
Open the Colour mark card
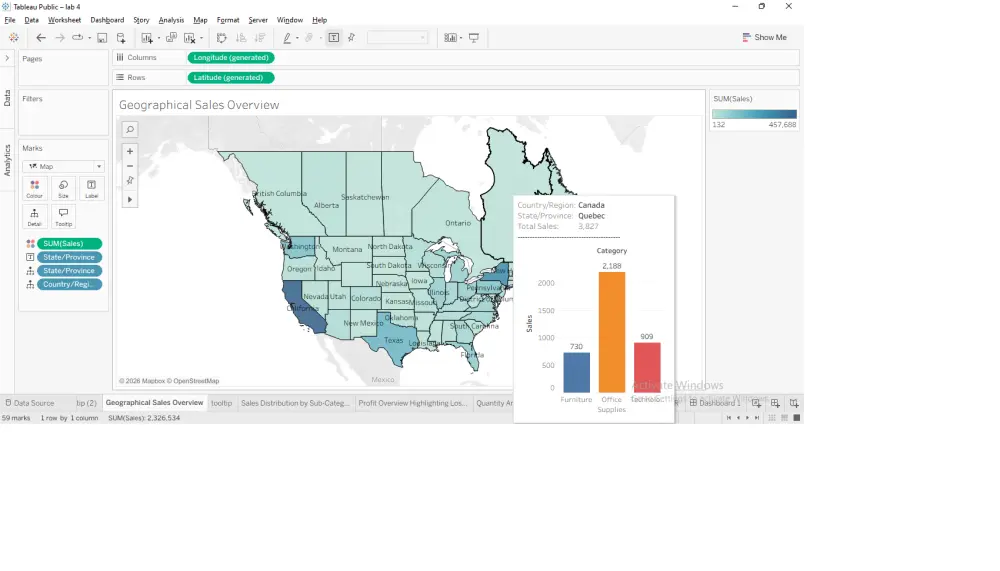34,189
